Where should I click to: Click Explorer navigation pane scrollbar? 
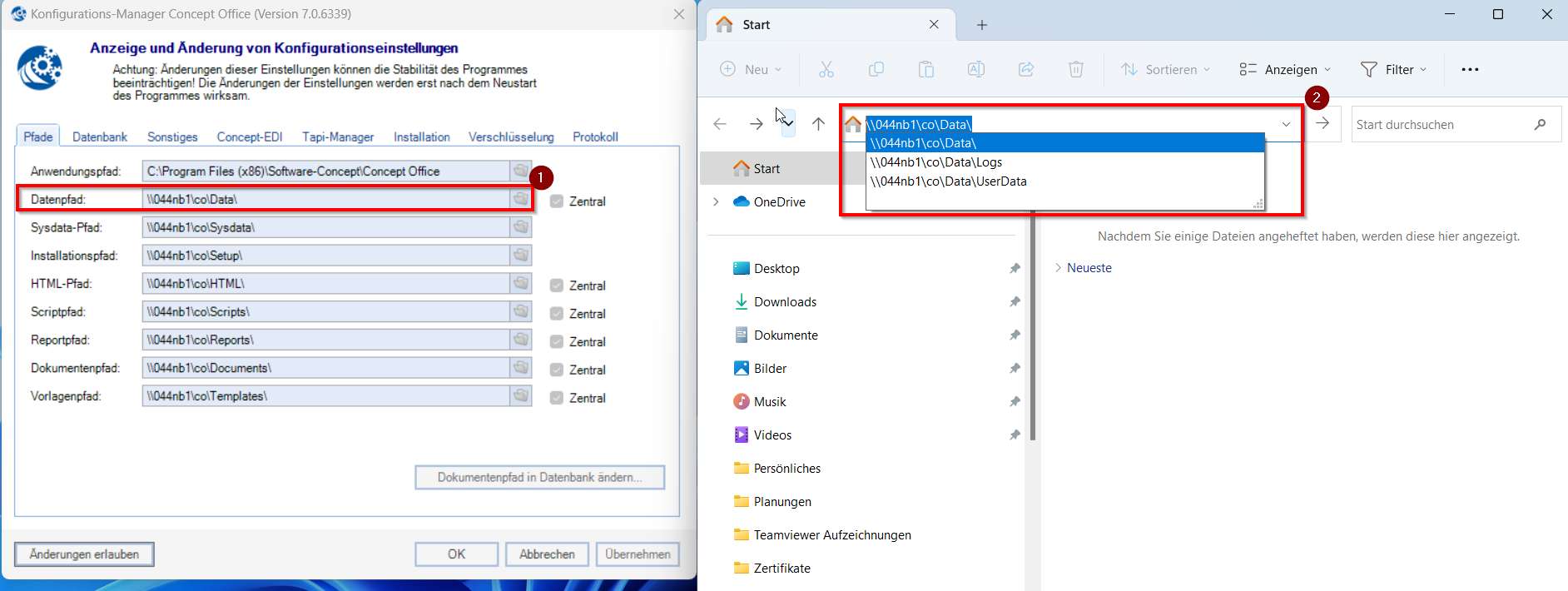[1033, 325]
